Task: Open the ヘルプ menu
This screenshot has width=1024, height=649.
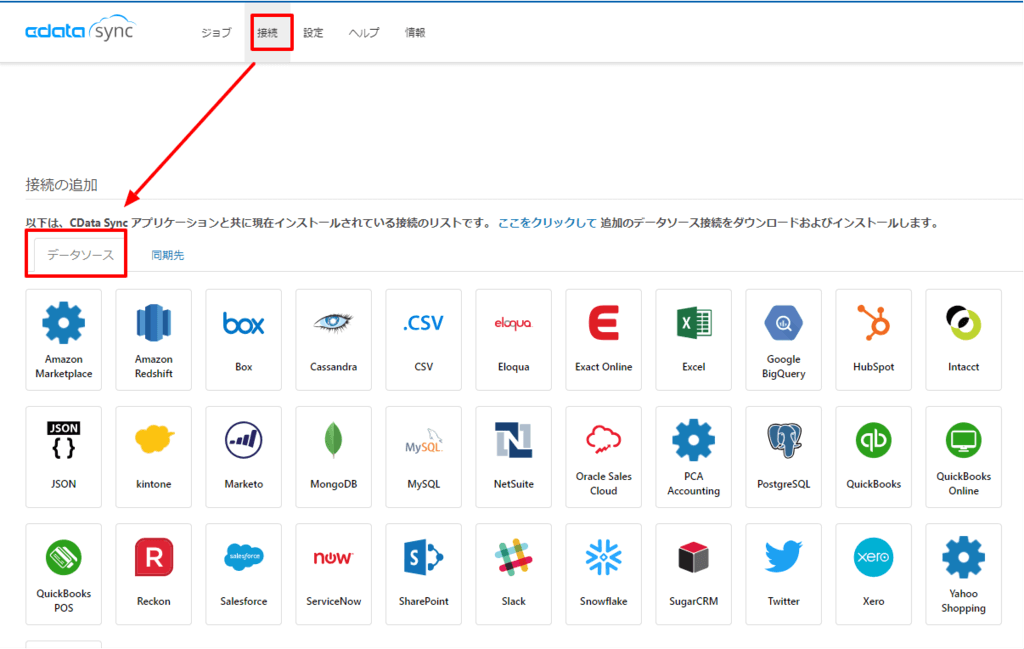Action: pos(364,33)
